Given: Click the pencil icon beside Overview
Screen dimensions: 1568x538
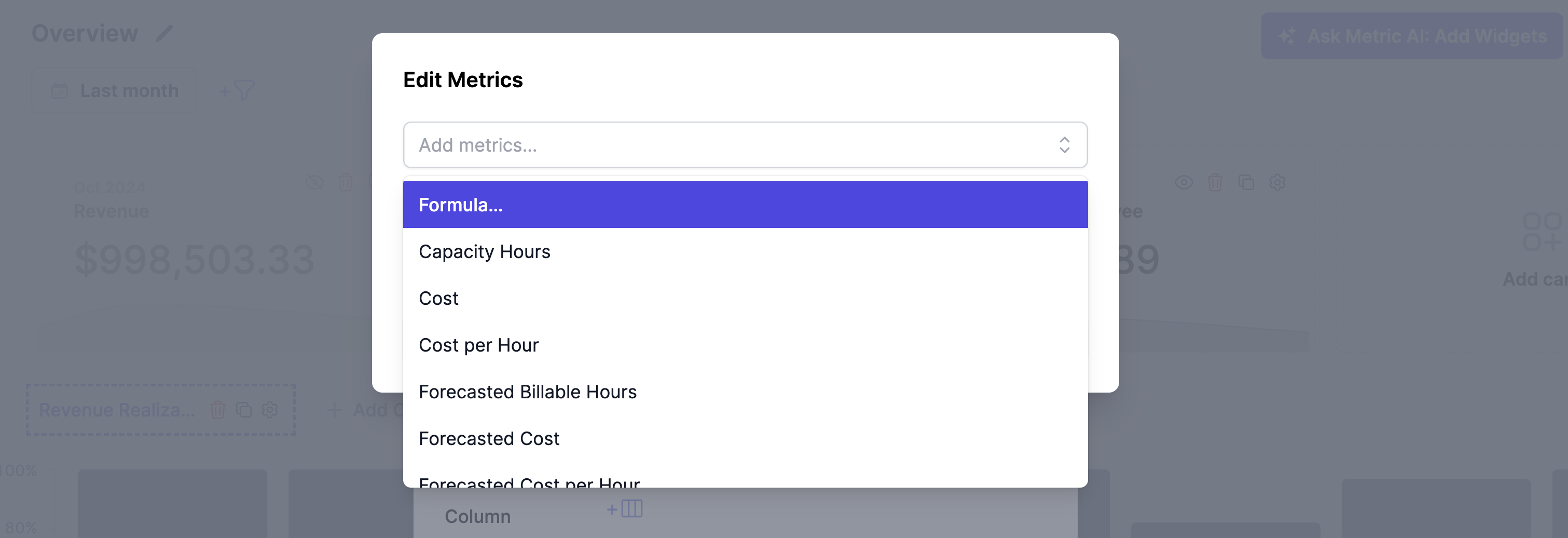Looking at the screenshot, I should click(x=164, y=33).
